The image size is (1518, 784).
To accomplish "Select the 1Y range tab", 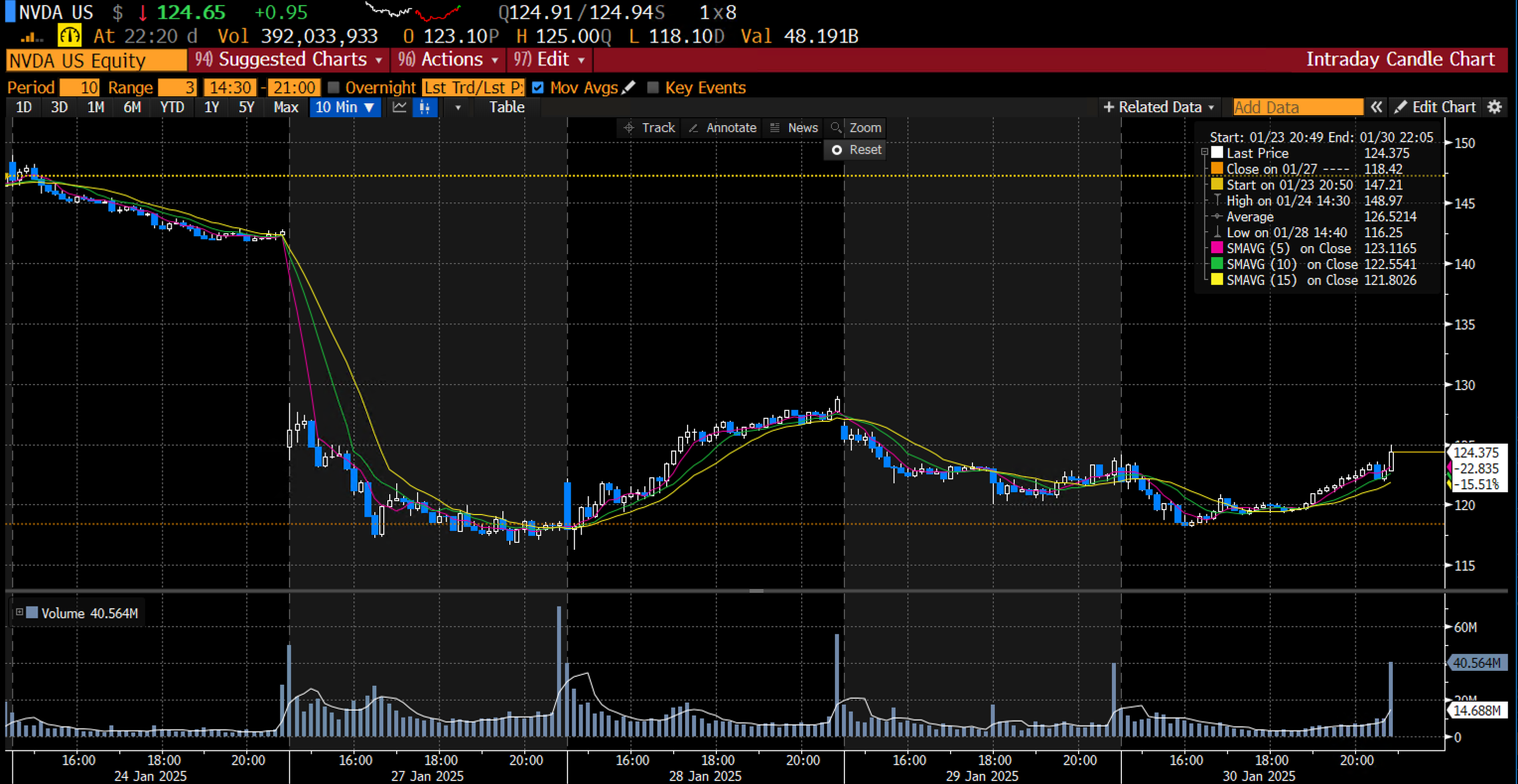I will 211,107.
